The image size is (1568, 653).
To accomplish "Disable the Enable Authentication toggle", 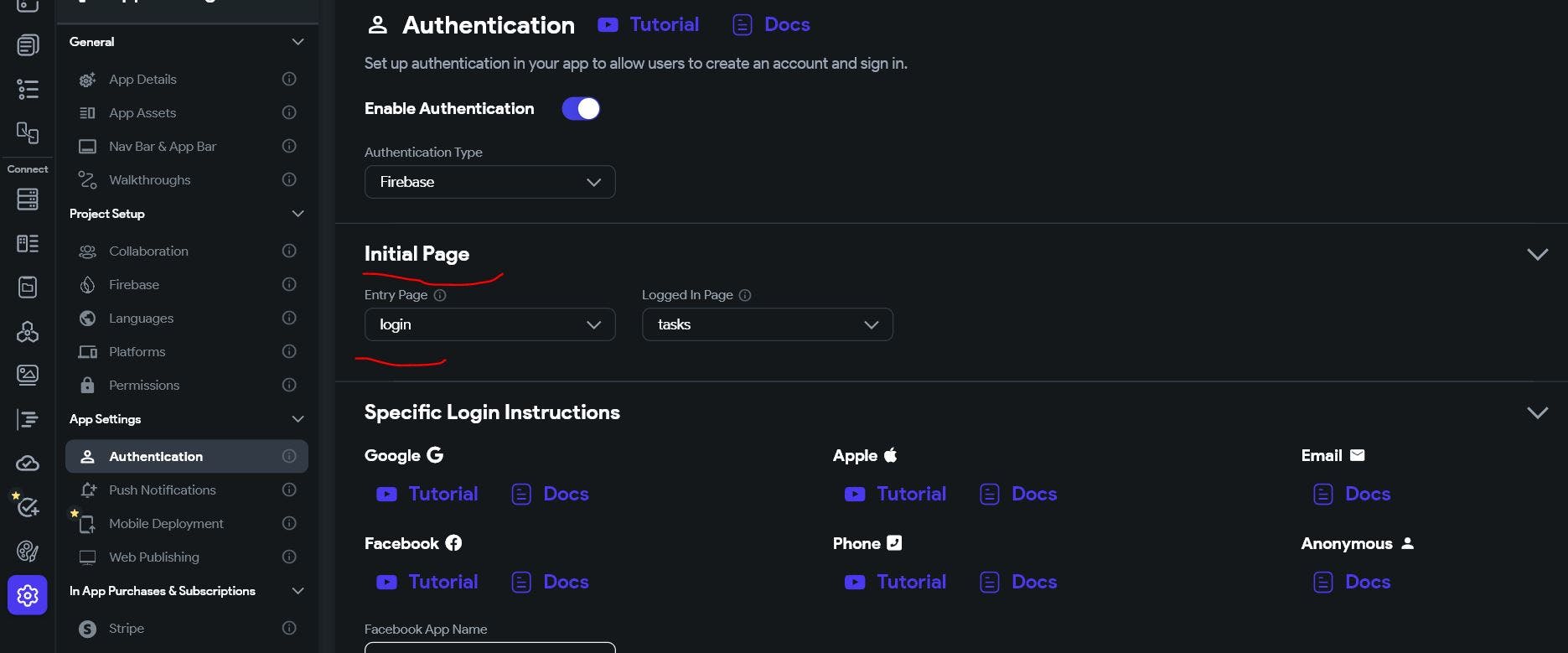I will pyautogui.click(x=581, y=109).
